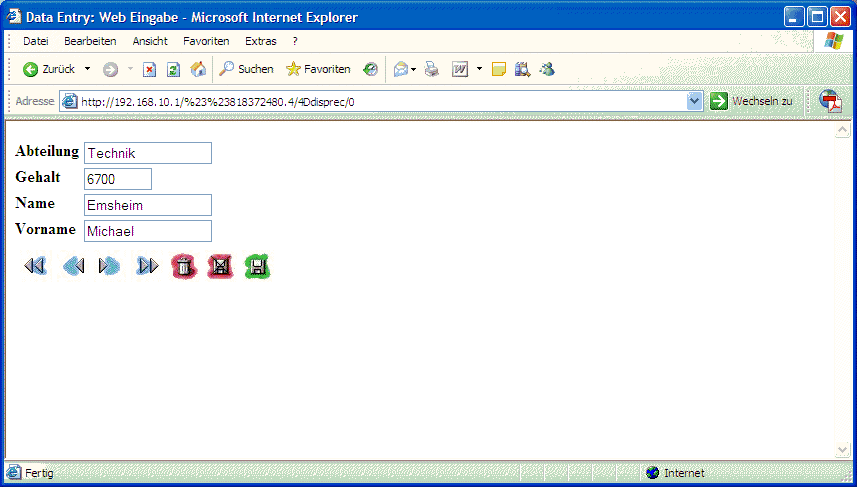The image size is (857, 487).
Task: Open the Extras menu
Action: pos(261,41)
